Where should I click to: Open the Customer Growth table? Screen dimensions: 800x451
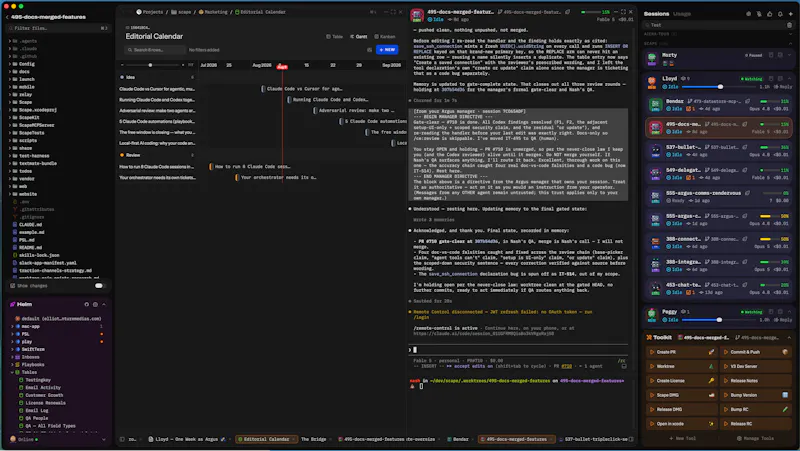click(44, 395)
